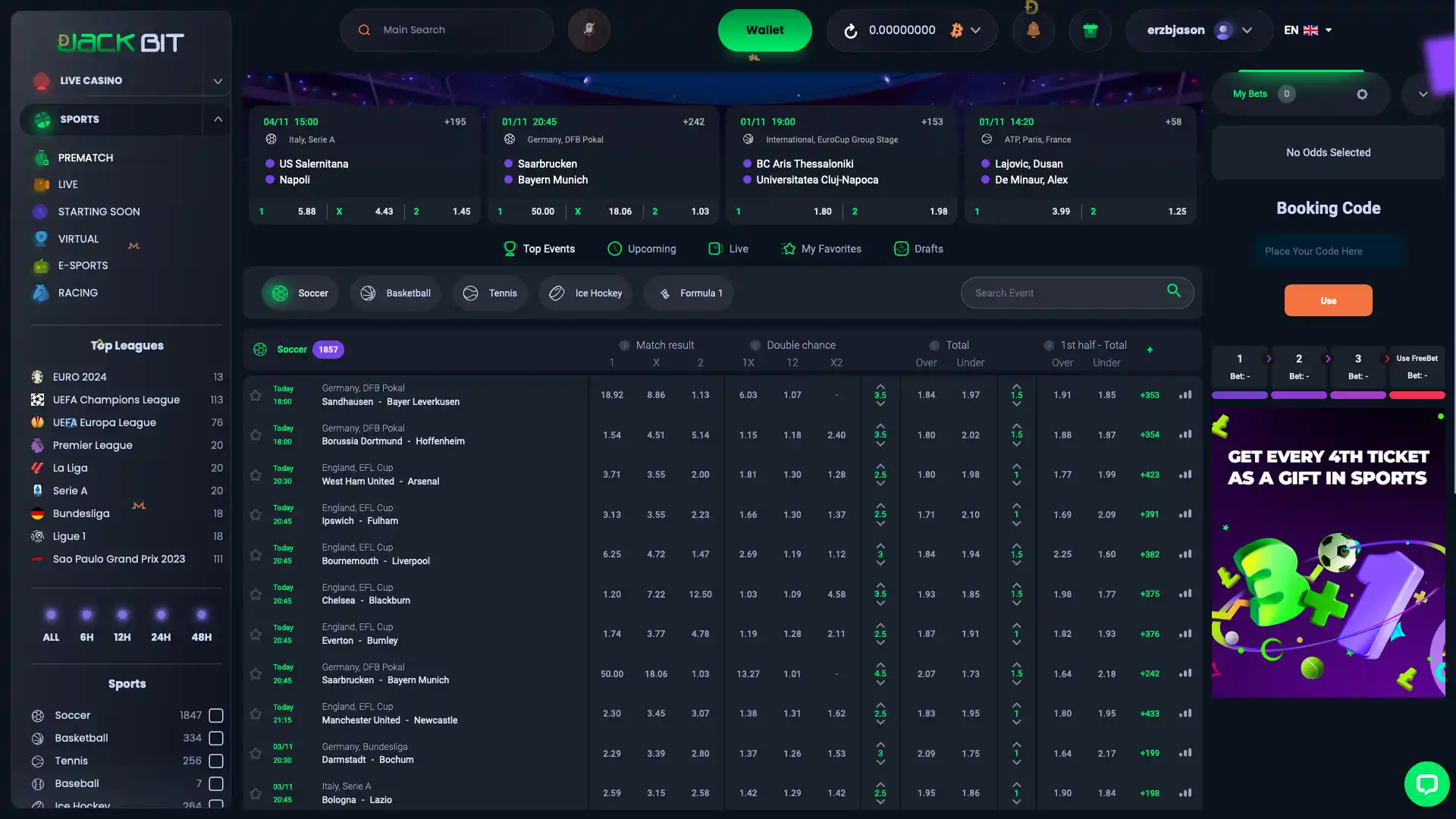Select the Ice Hockey sport icon
1456x819 pixels.
558,293
